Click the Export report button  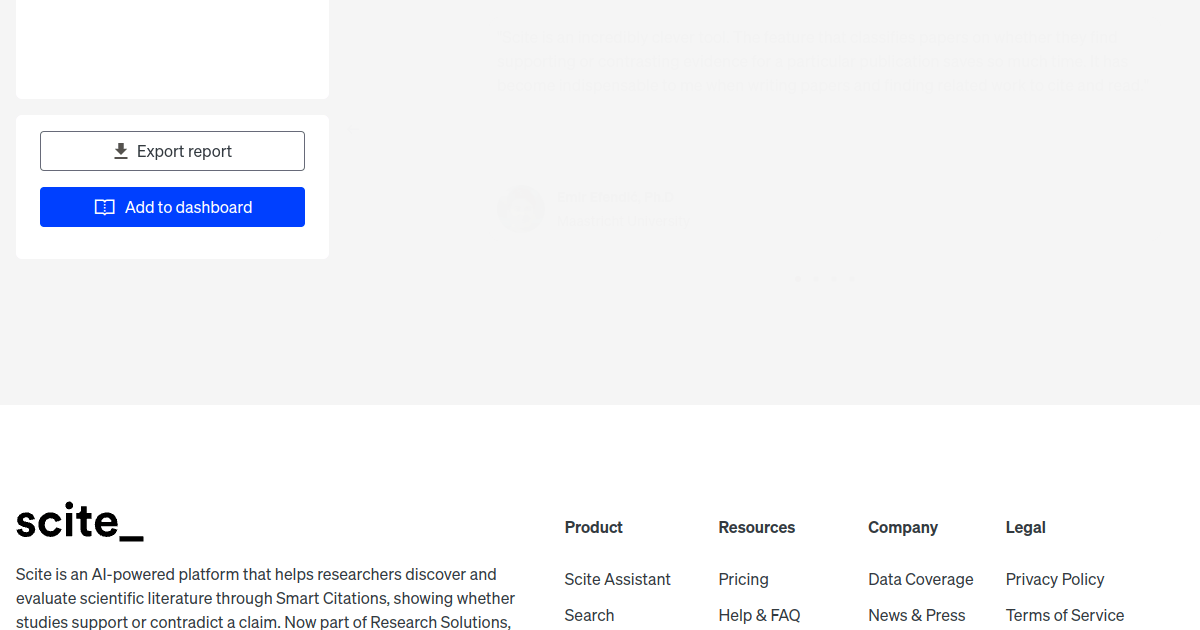(172, 150)
